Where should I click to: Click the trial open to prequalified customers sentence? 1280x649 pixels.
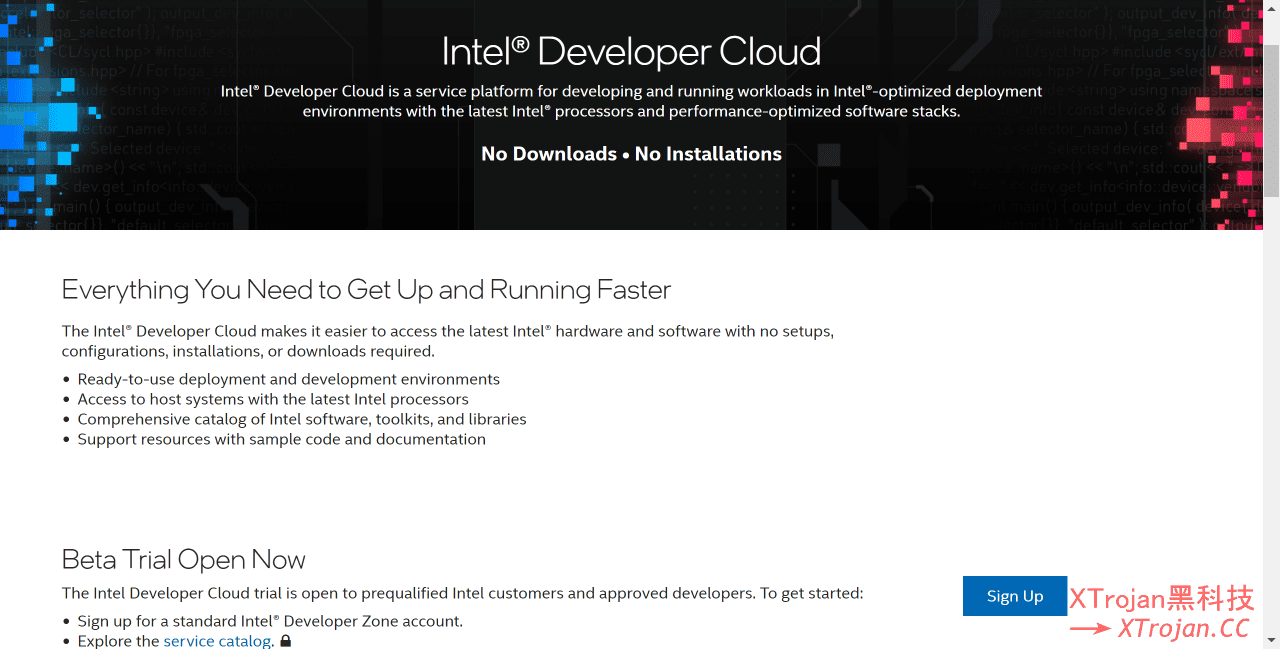coord(462,593)
